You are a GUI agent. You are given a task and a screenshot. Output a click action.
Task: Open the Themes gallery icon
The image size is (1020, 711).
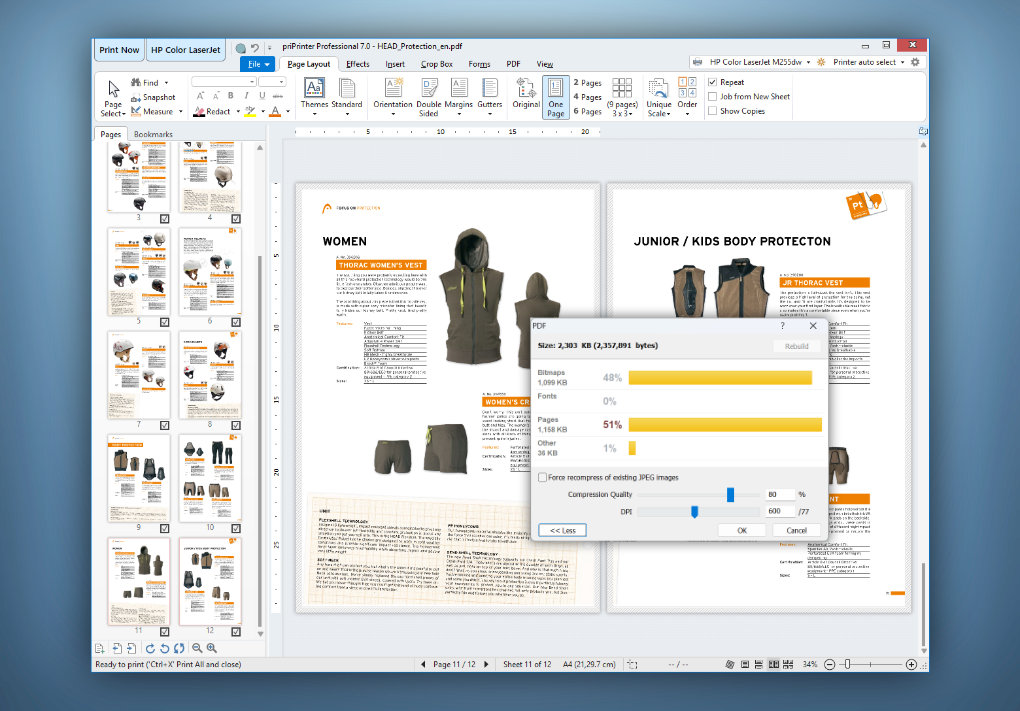(x=314, y=87)
